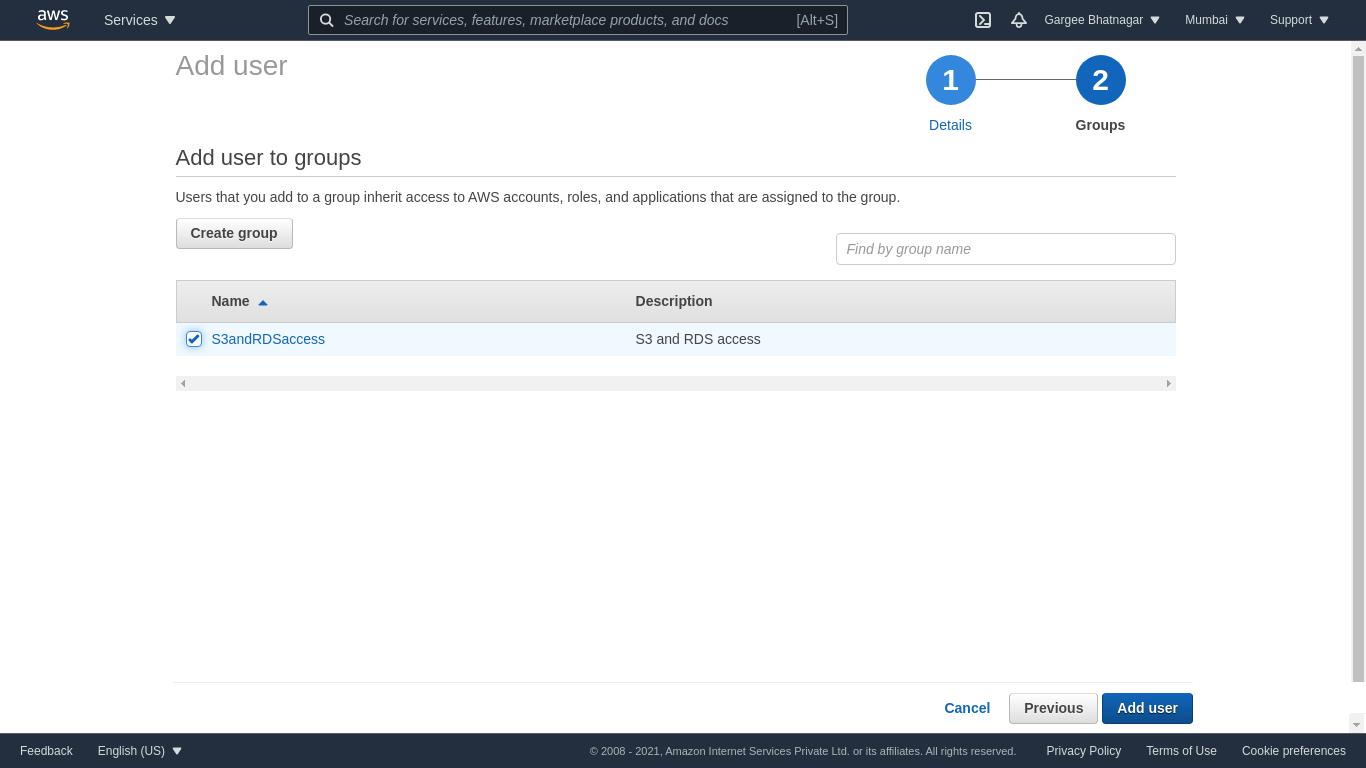Open the Terms of Use link
Screen dimensions: 1366x768
1181,751
